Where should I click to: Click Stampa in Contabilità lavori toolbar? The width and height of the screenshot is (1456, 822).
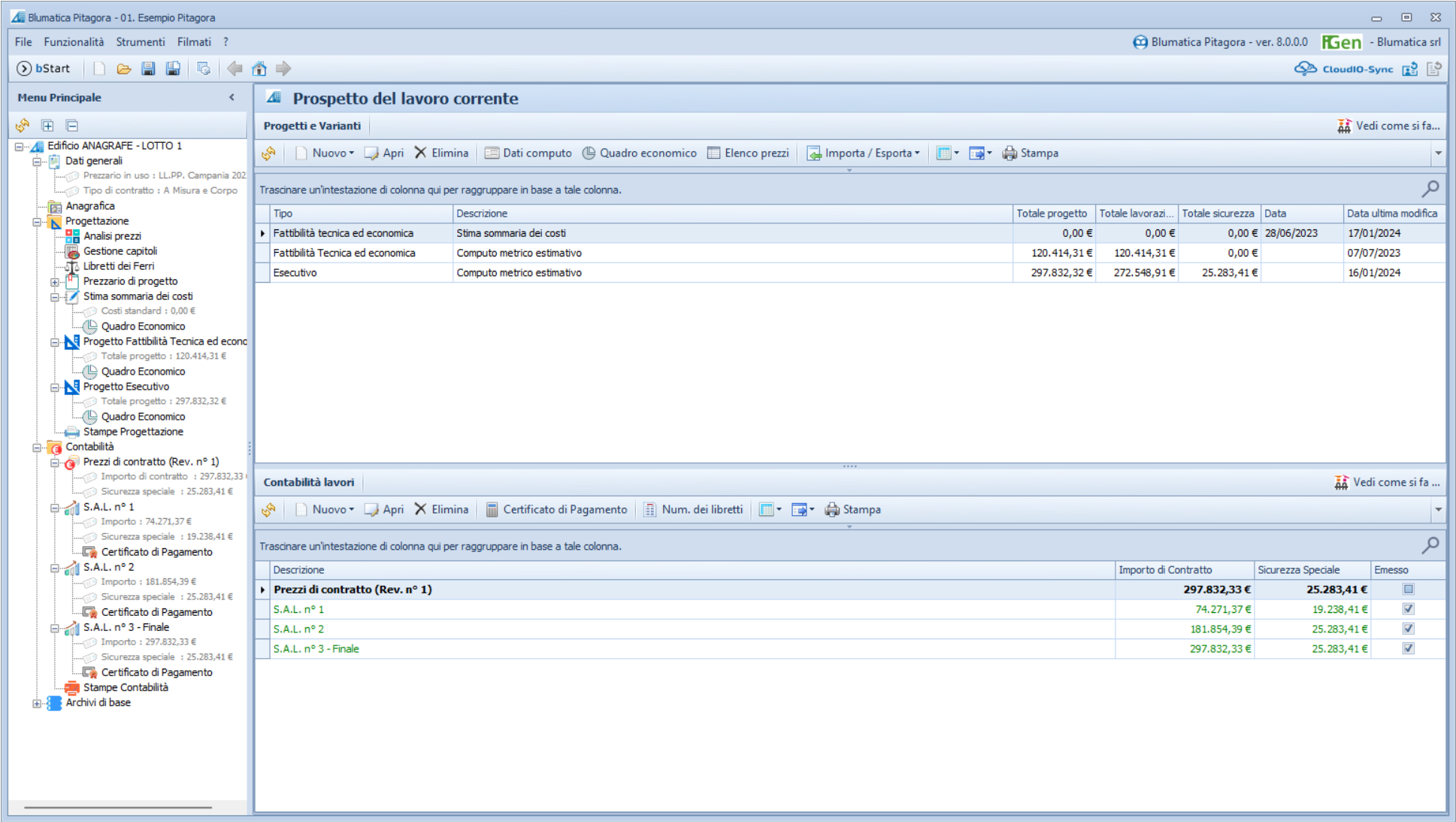tap(853, 509)
